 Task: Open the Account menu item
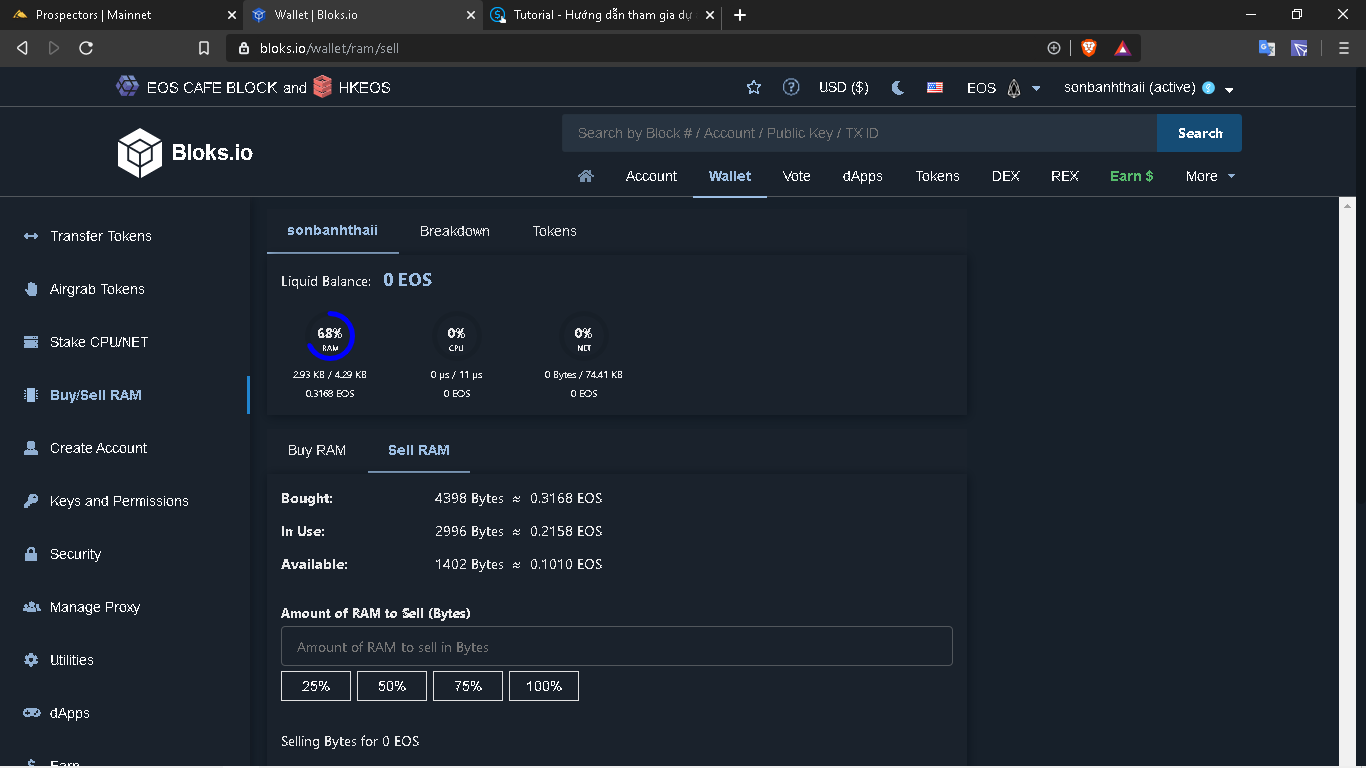(x=651, y=176)
